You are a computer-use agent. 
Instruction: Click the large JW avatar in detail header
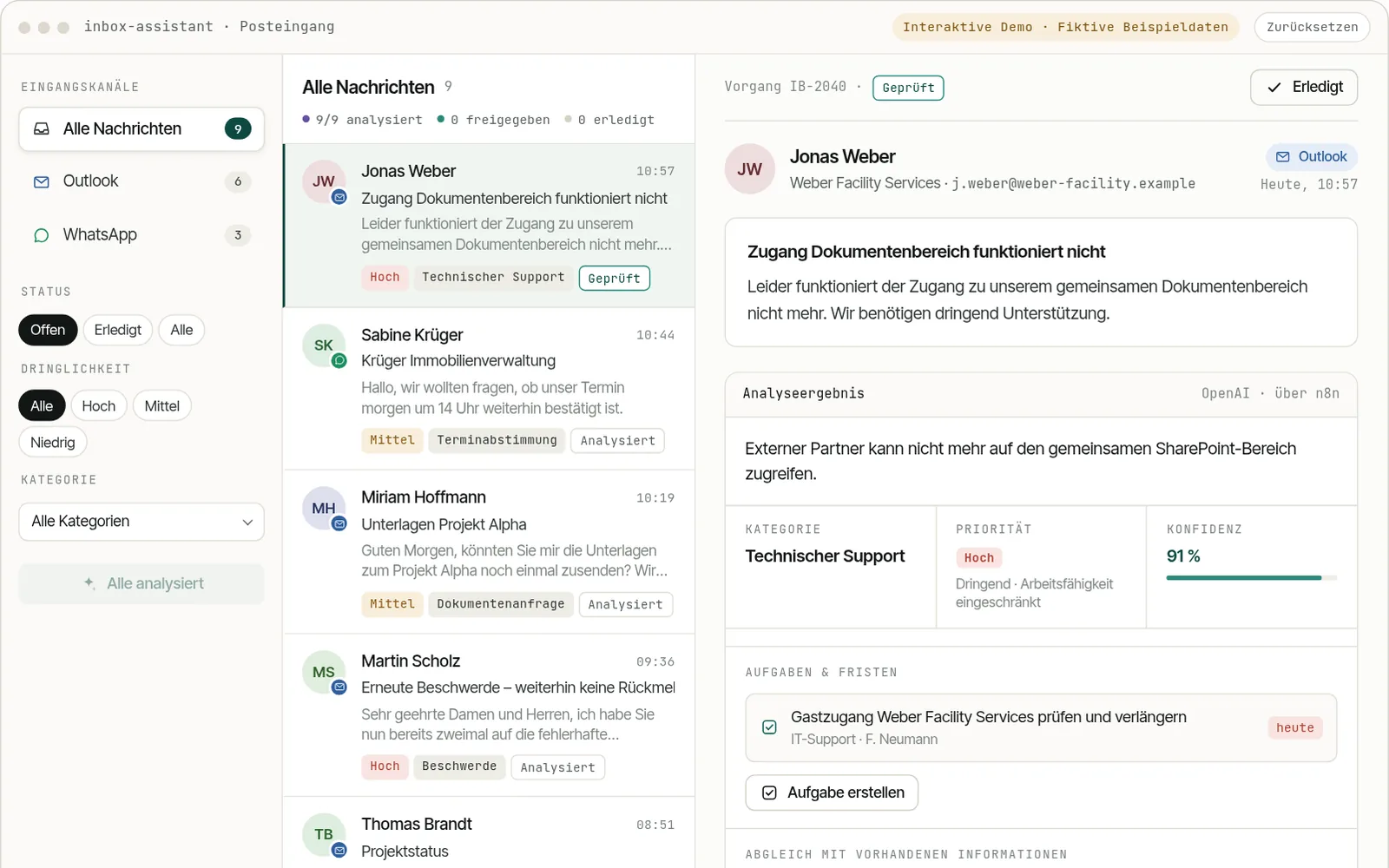(750, 169)
